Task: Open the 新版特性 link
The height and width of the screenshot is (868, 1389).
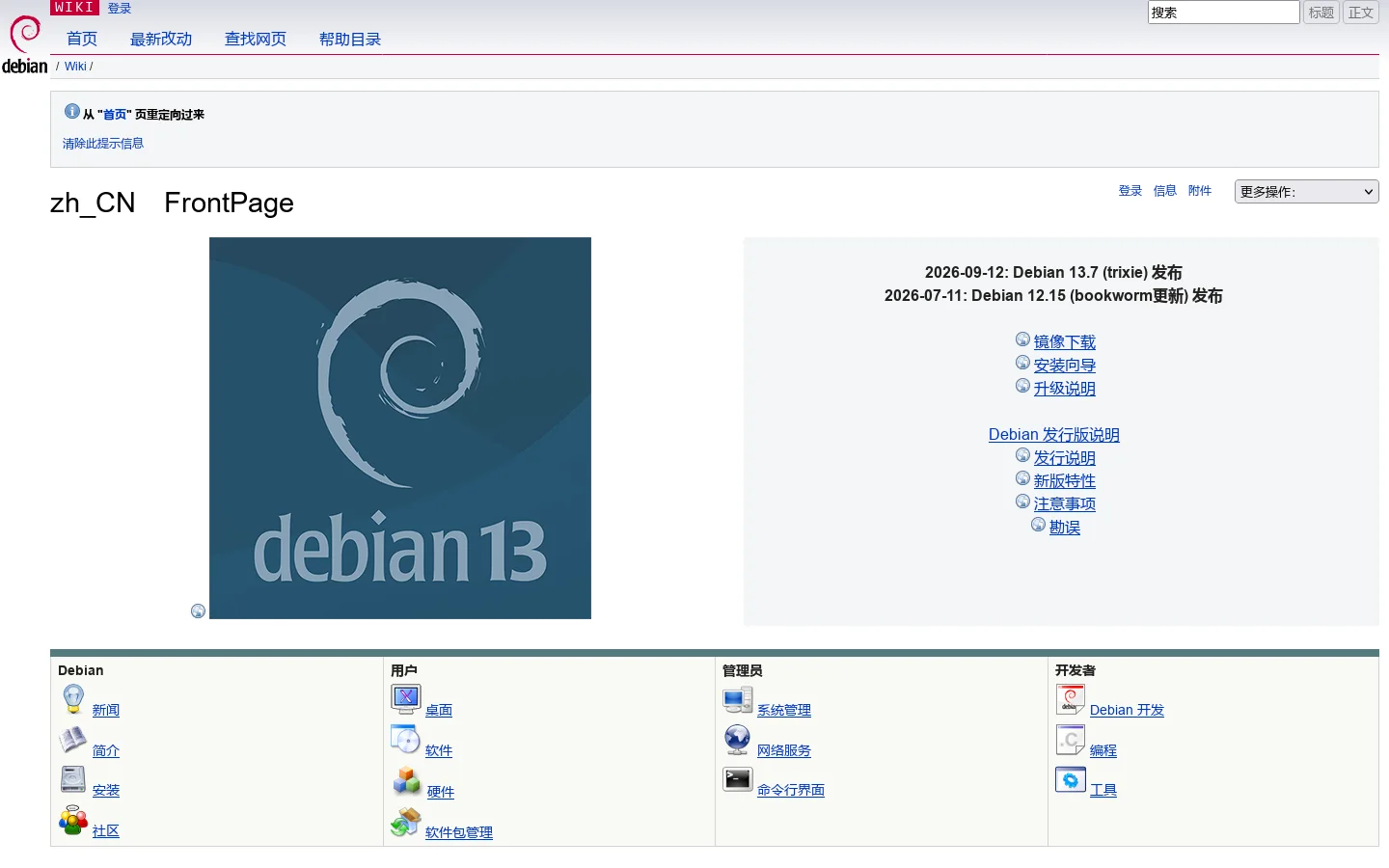Action: tap(1065, 481)
